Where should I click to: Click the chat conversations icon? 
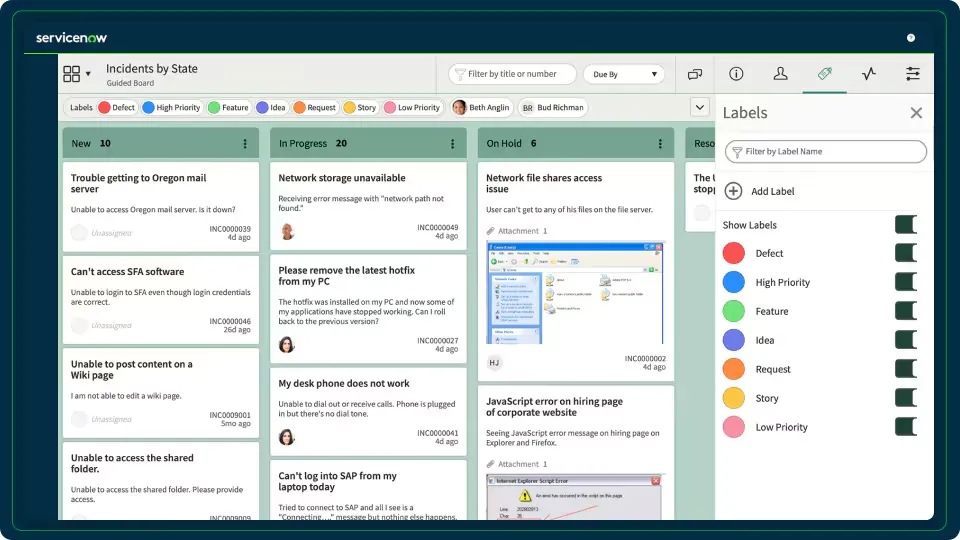click(x=695, y=74)
